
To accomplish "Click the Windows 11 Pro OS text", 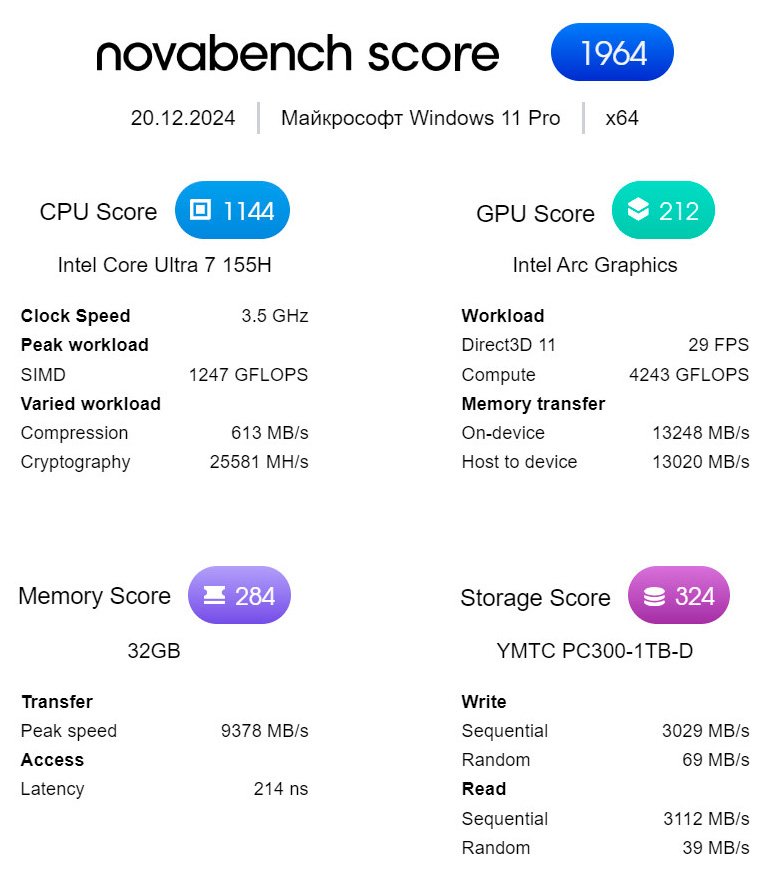I will click(420, 118).
